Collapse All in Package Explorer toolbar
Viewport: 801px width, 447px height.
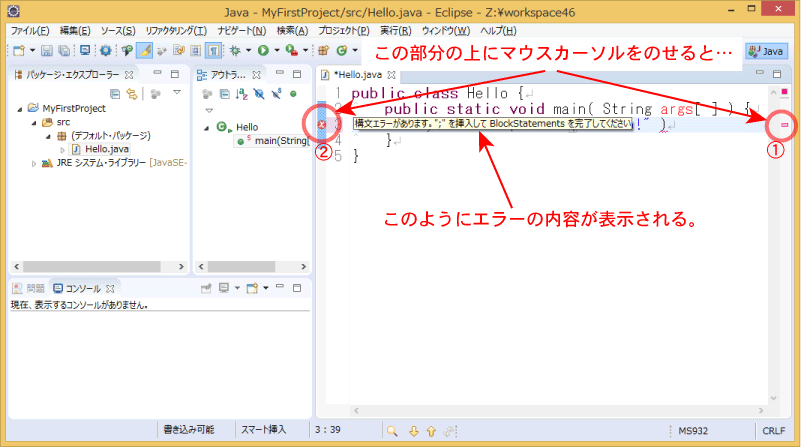coord(115,94)
